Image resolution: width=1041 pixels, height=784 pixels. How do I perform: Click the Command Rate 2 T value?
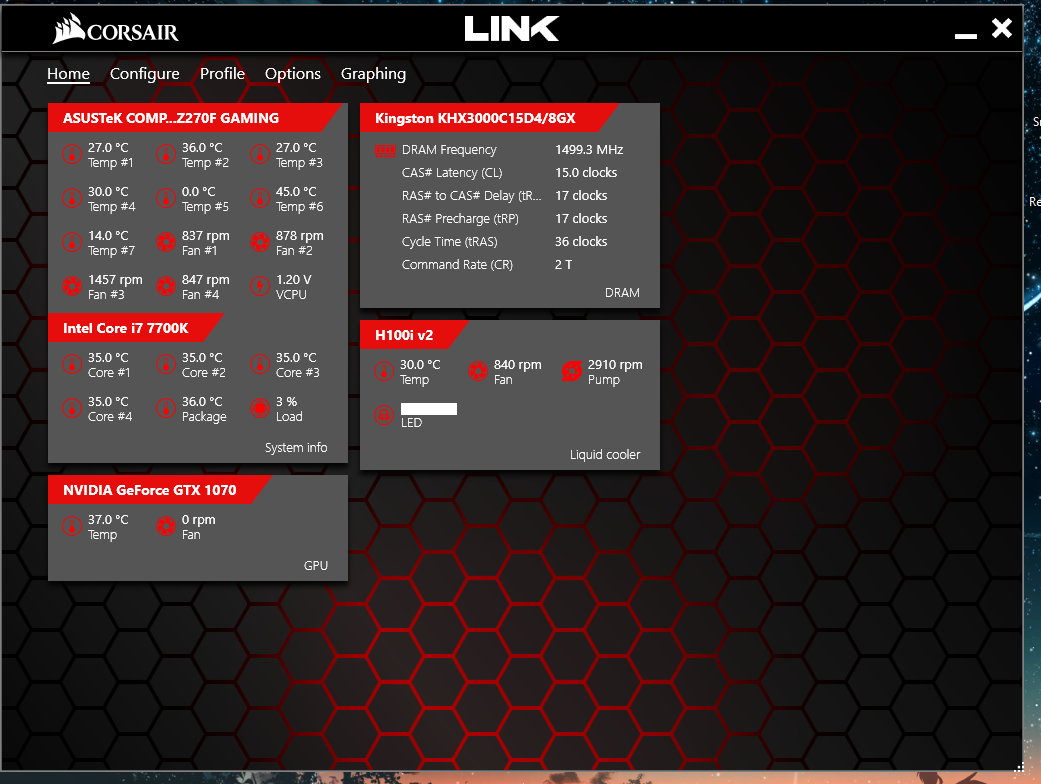click(x=563, y=265)
